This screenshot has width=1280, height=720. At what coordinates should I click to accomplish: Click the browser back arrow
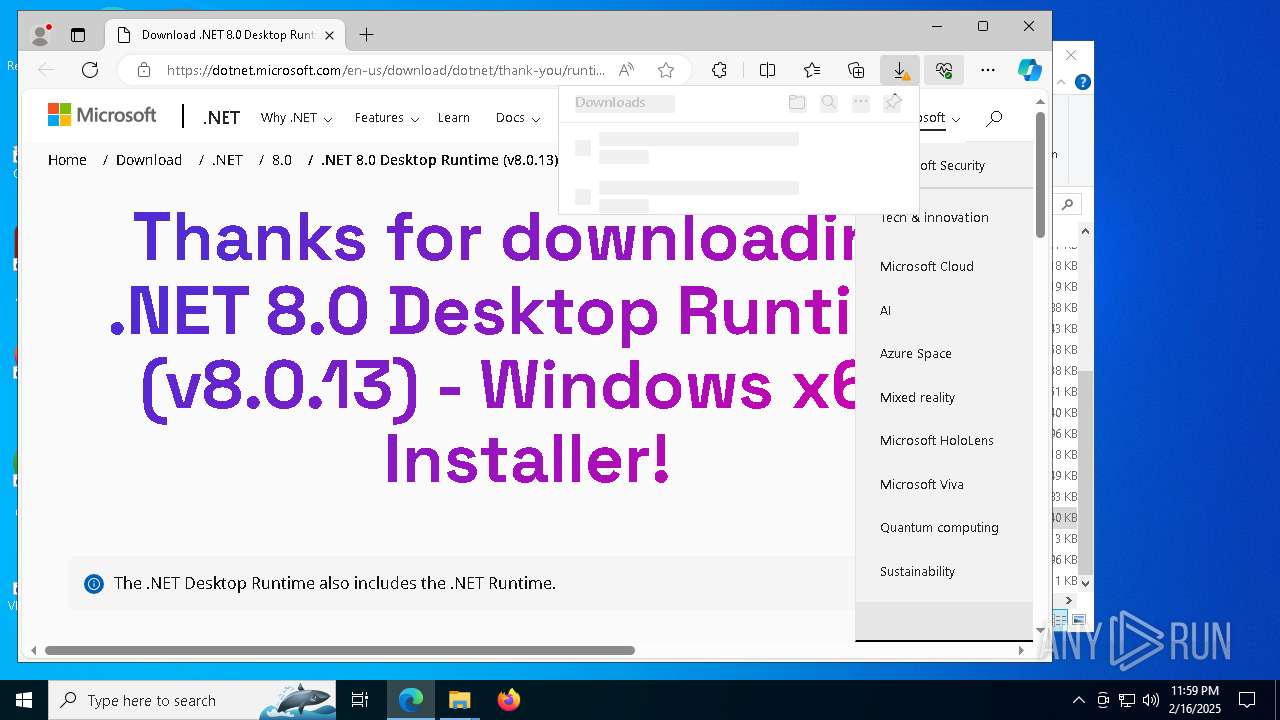coord(46,70)
